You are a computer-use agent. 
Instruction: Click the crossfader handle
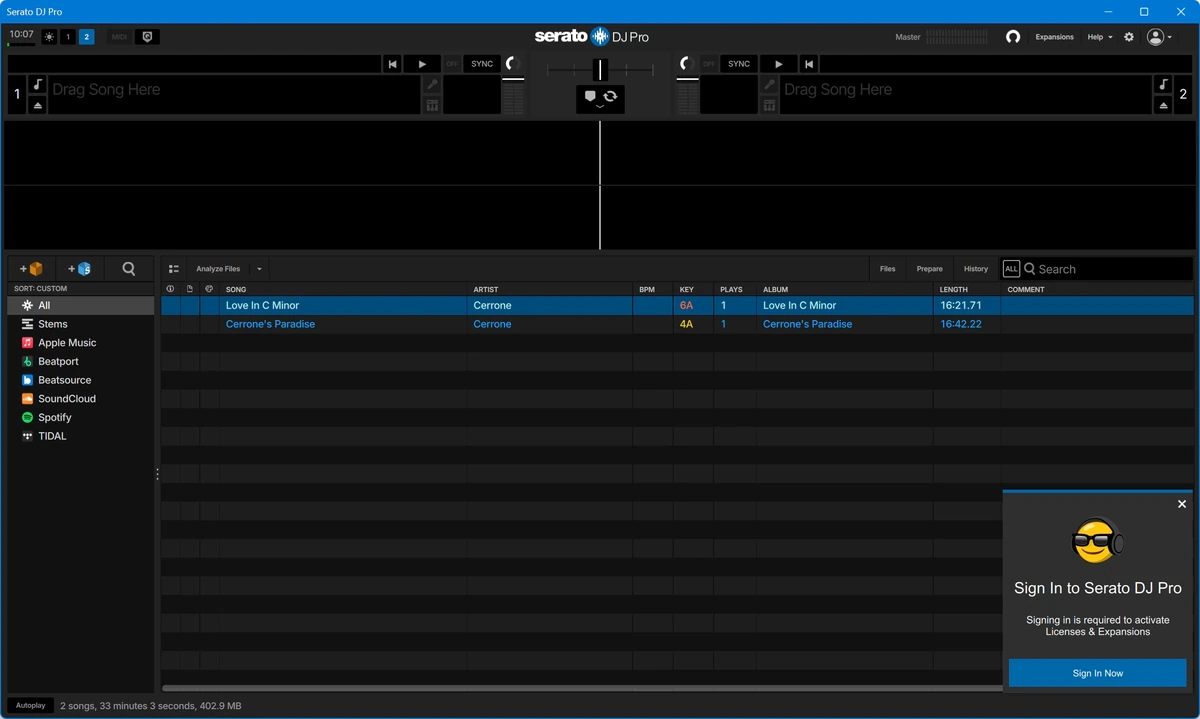tap(600, 69)
